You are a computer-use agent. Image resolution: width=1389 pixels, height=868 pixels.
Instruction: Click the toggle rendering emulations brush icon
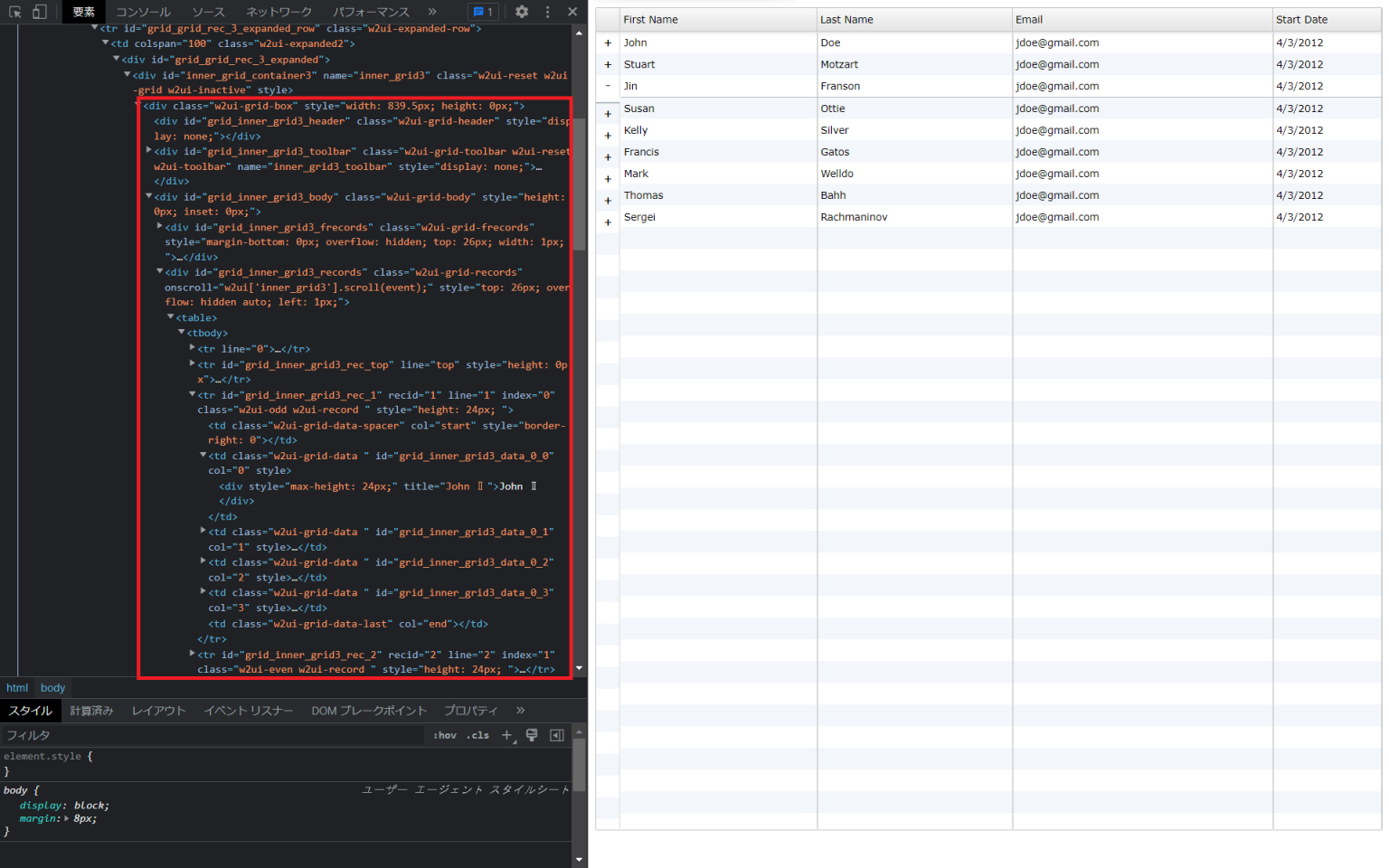coord(532,735)
